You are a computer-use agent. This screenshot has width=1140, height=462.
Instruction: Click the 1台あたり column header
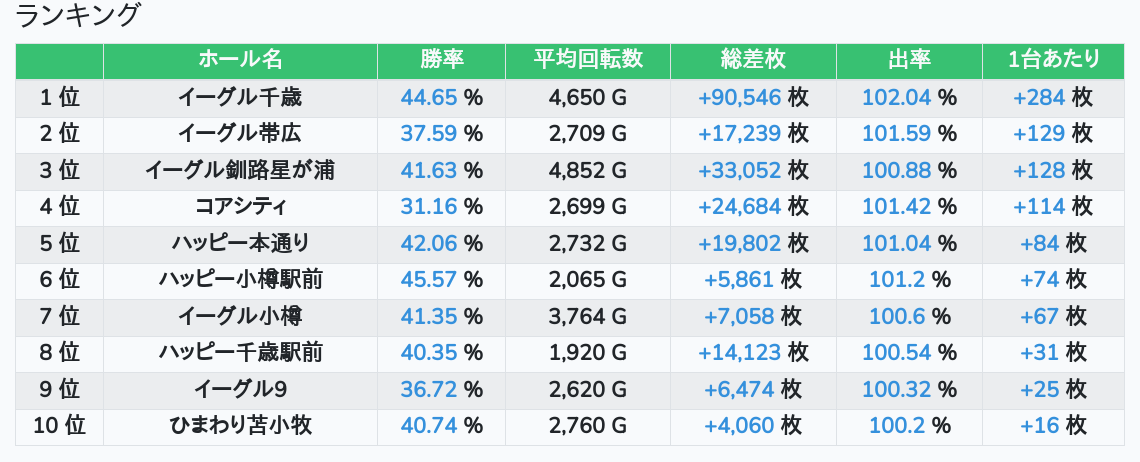coord(1054,60)
